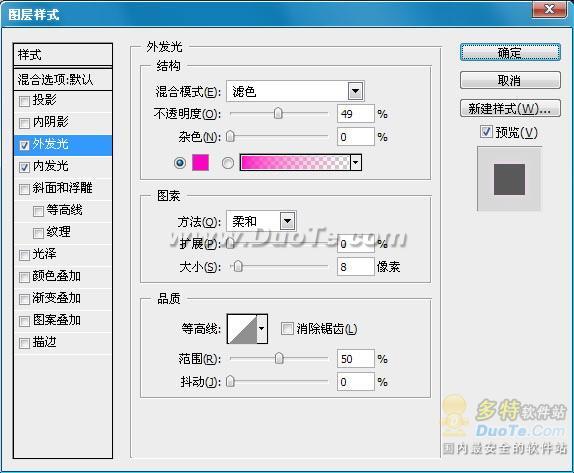Open the 方法 technique dropdown

pyautogui.click(x=287, y=221)
